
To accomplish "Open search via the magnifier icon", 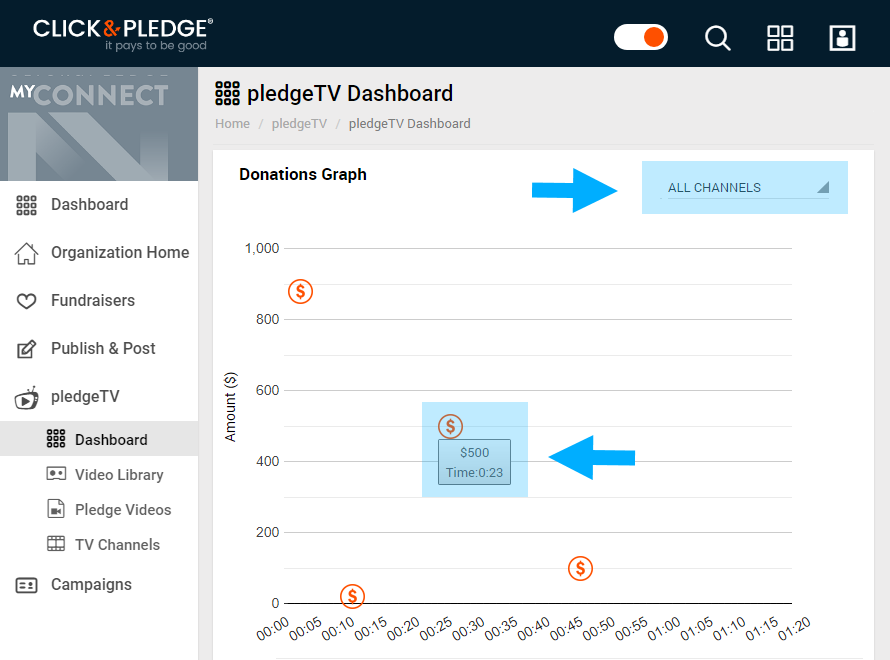I will [x=717, y=38].
